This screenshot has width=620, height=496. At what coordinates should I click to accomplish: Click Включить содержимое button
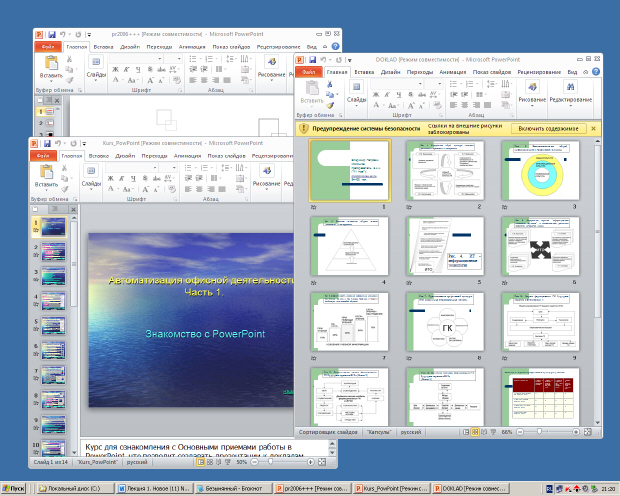(x=547, y=128)
